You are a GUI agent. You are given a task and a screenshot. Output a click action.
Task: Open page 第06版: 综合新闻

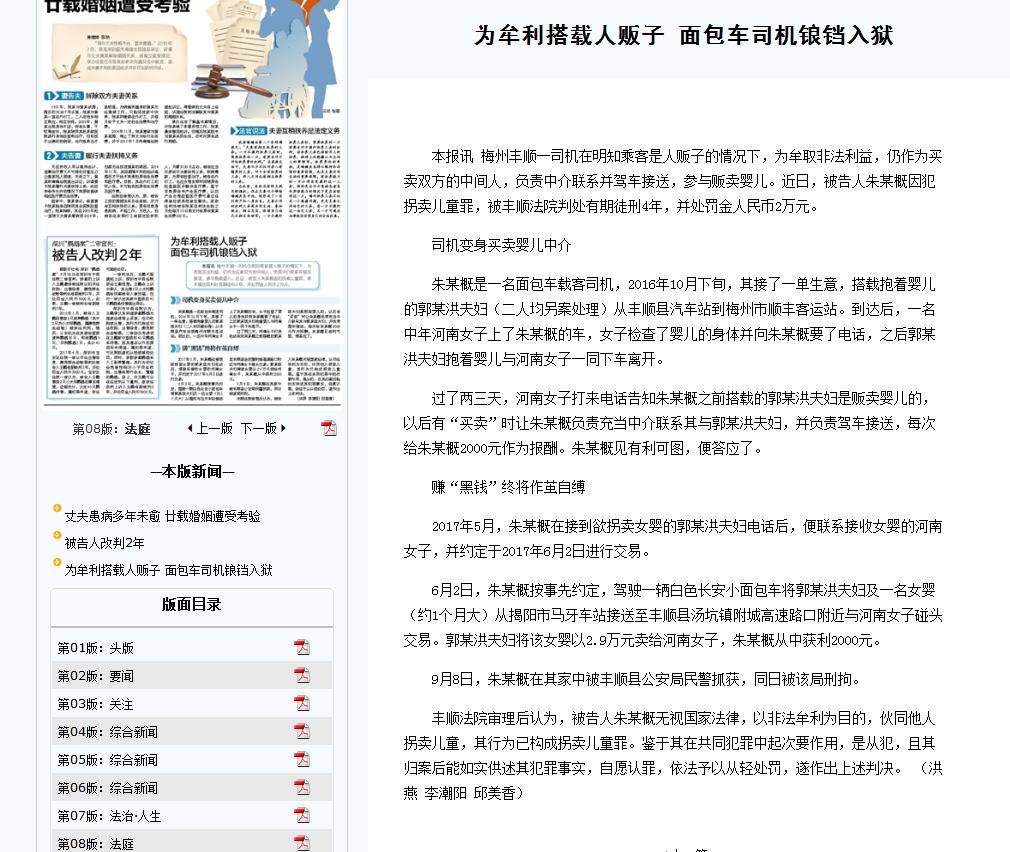[x=108, y=788]
